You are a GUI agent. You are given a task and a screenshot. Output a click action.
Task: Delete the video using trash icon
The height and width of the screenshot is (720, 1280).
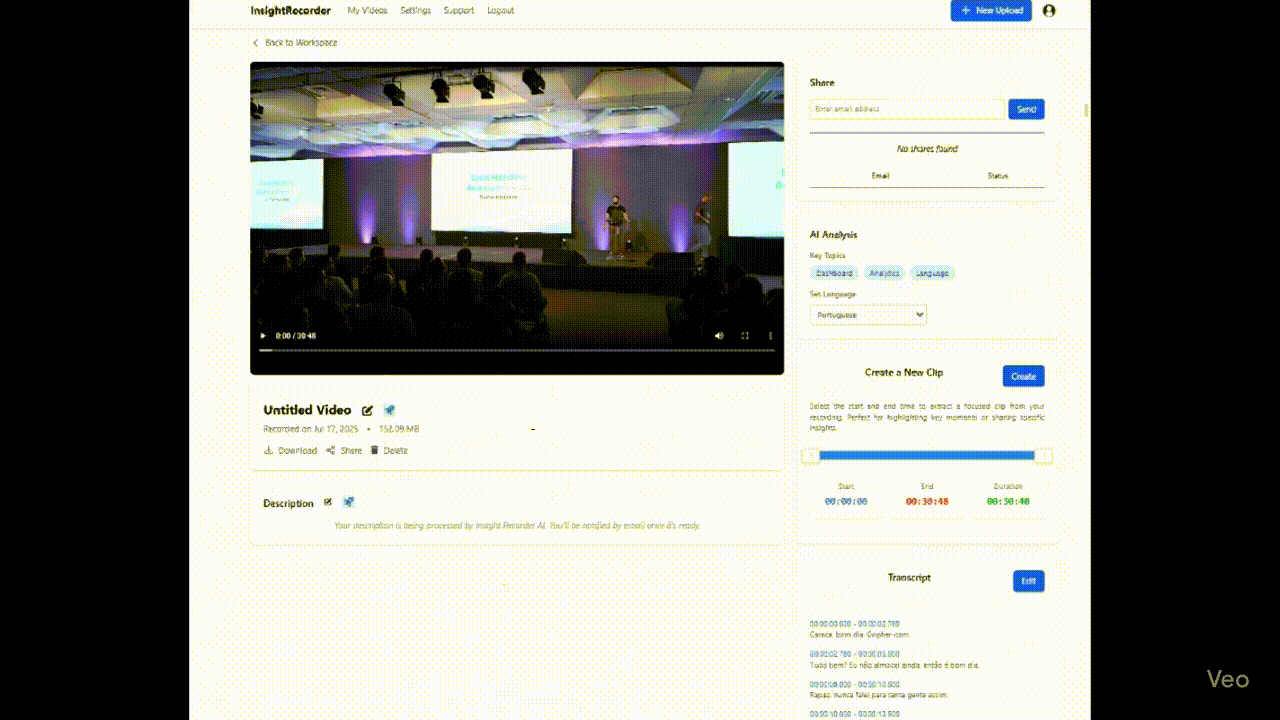(389, 450)
